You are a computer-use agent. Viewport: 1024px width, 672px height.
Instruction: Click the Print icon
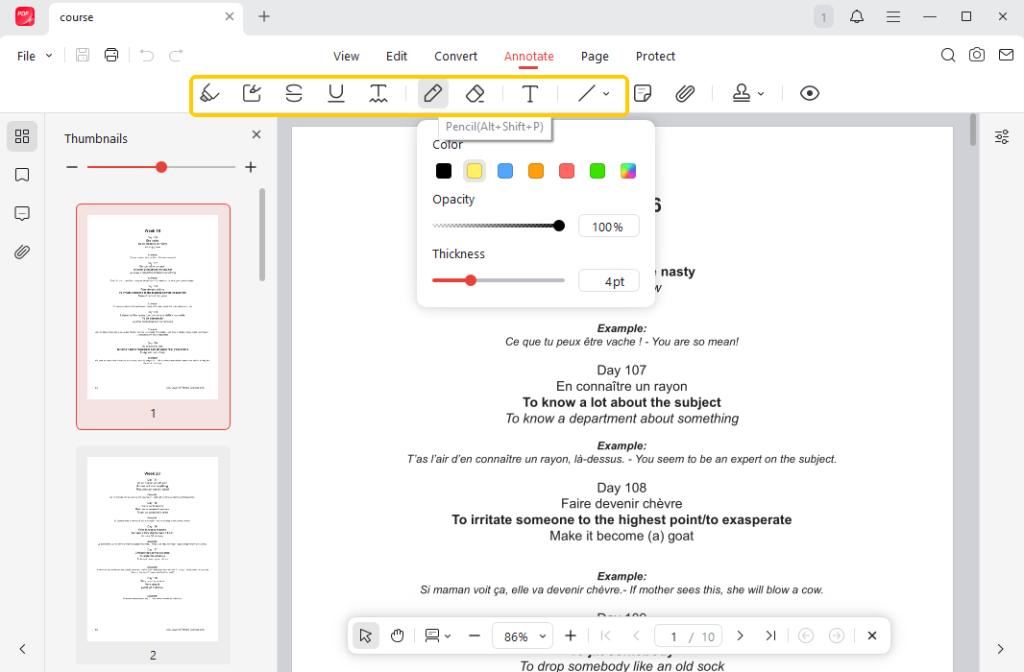pos(112,55)
